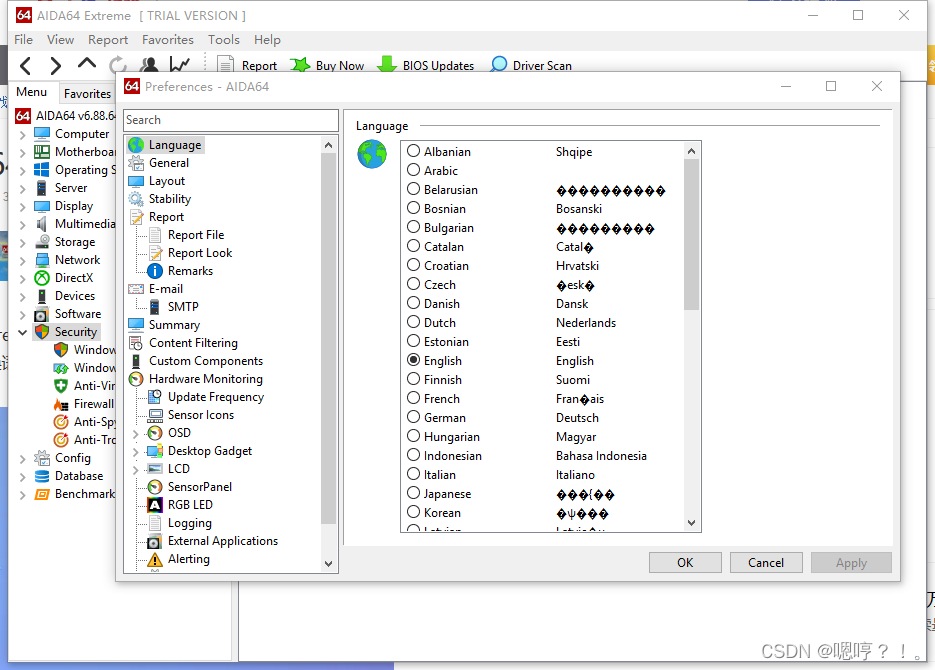Select Update Frequency item

[x=215, y=397]
